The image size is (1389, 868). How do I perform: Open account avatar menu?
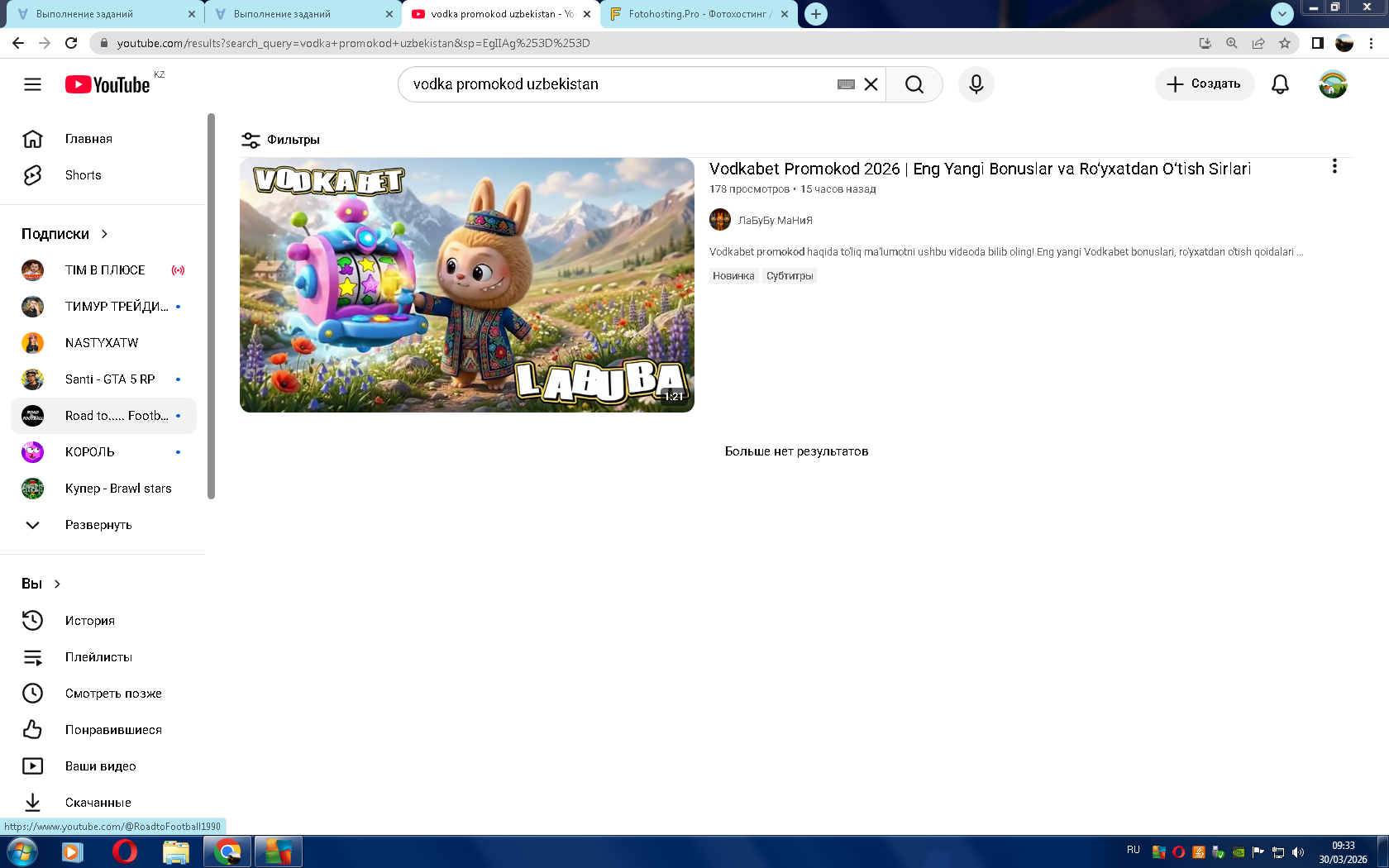coord(1333,84)
